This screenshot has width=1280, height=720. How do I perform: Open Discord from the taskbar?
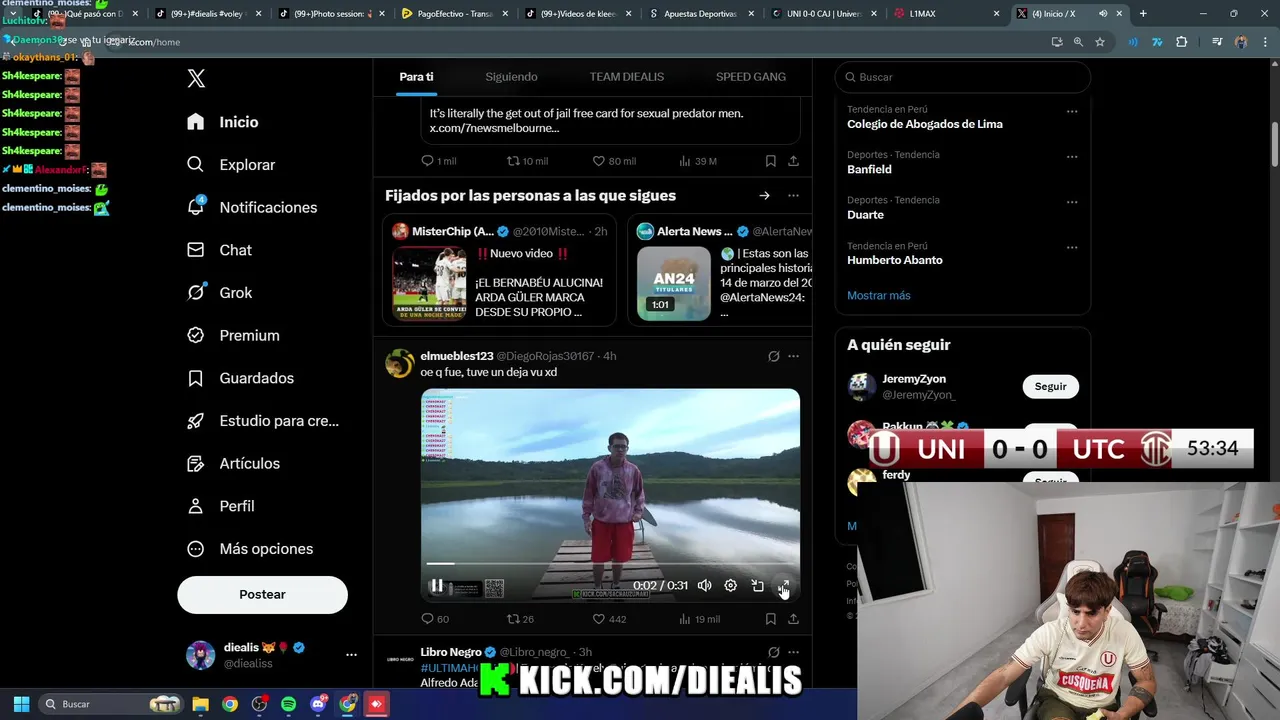pyautogui.click(x=318, y=704)
